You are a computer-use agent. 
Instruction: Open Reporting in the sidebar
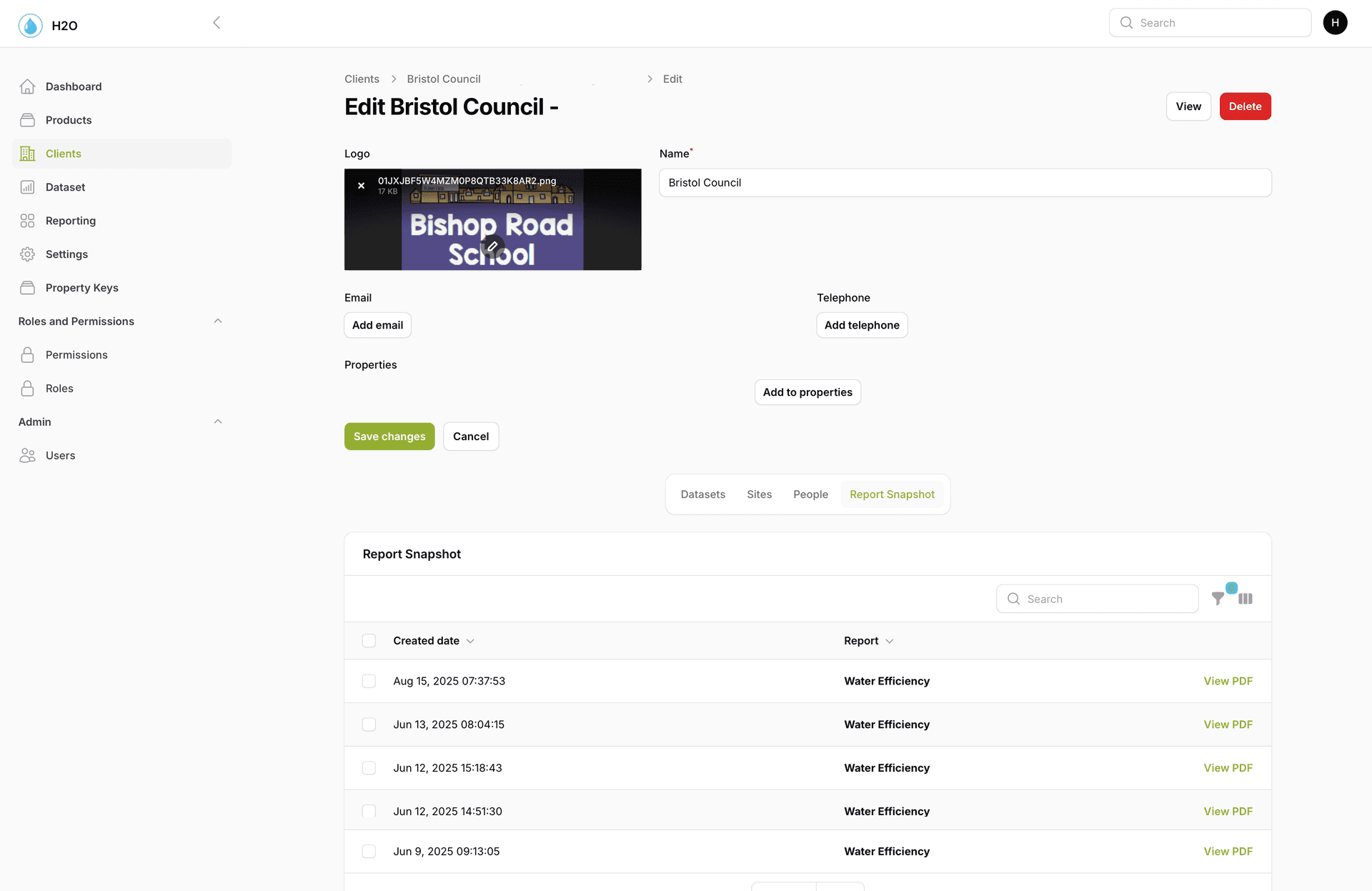pyautogui.click(x=70, y=221)
